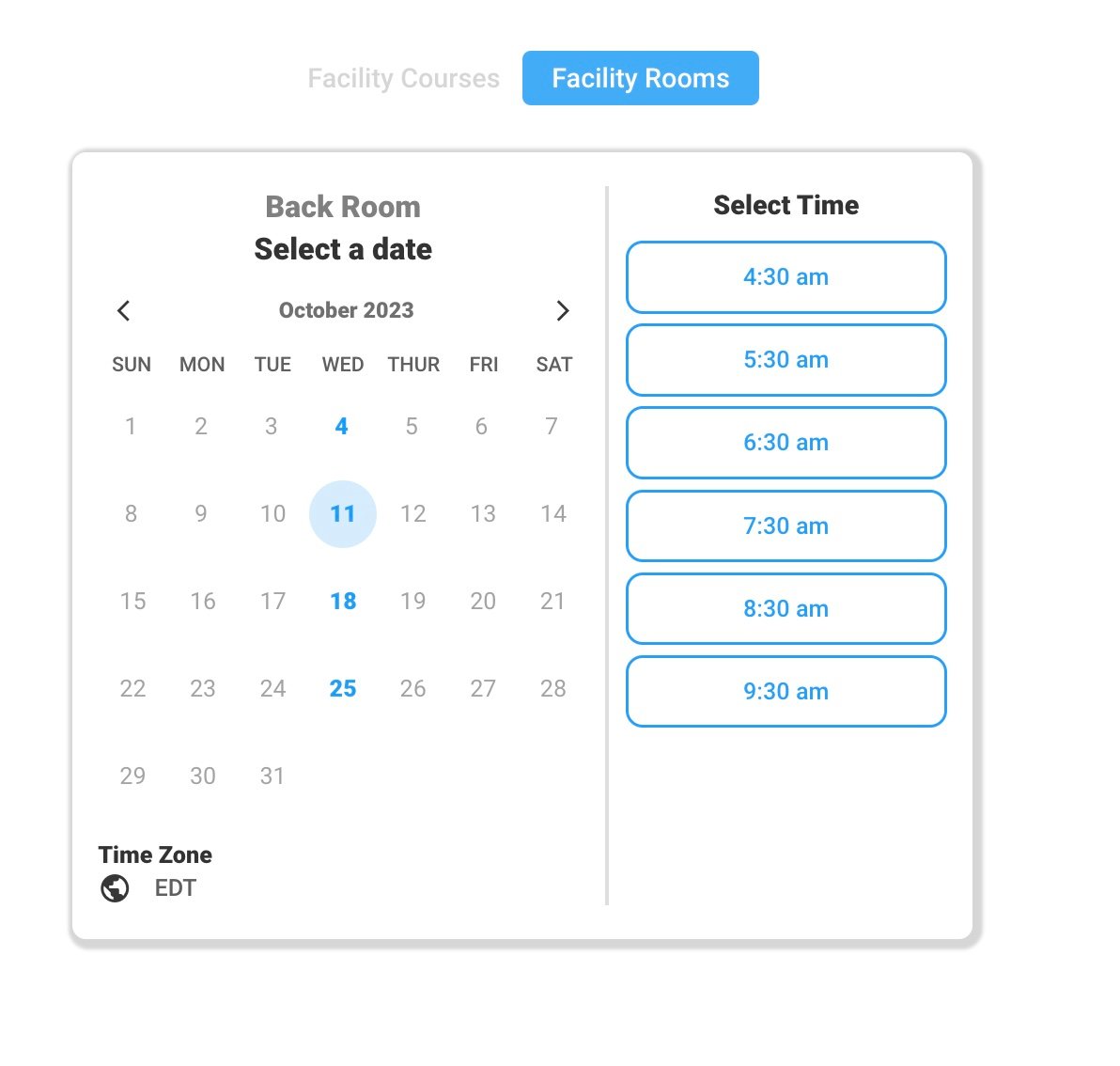Choose October 25 in the calendar
1120x1066 pixels.
[x=343, y=689]
